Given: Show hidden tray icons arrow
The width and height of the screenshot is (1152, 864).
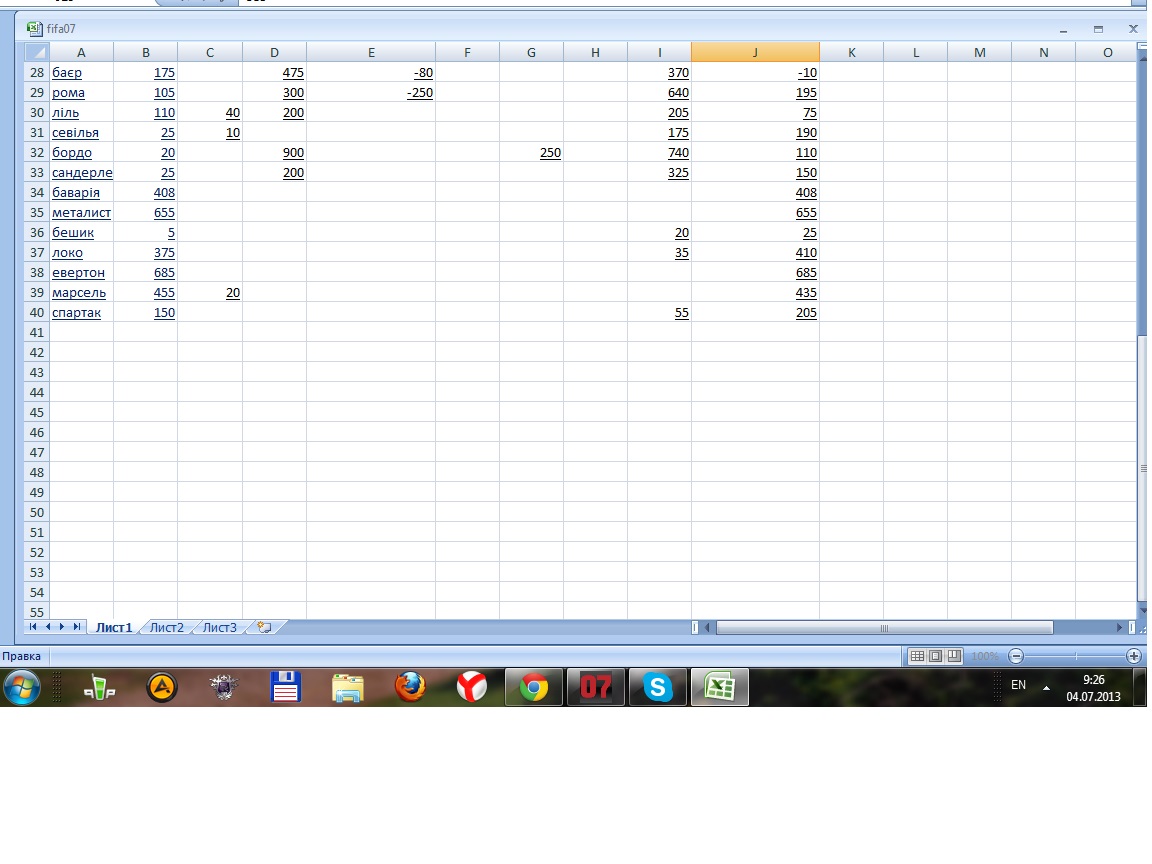Looking at the screenshot, I should tap(1046, 688).
